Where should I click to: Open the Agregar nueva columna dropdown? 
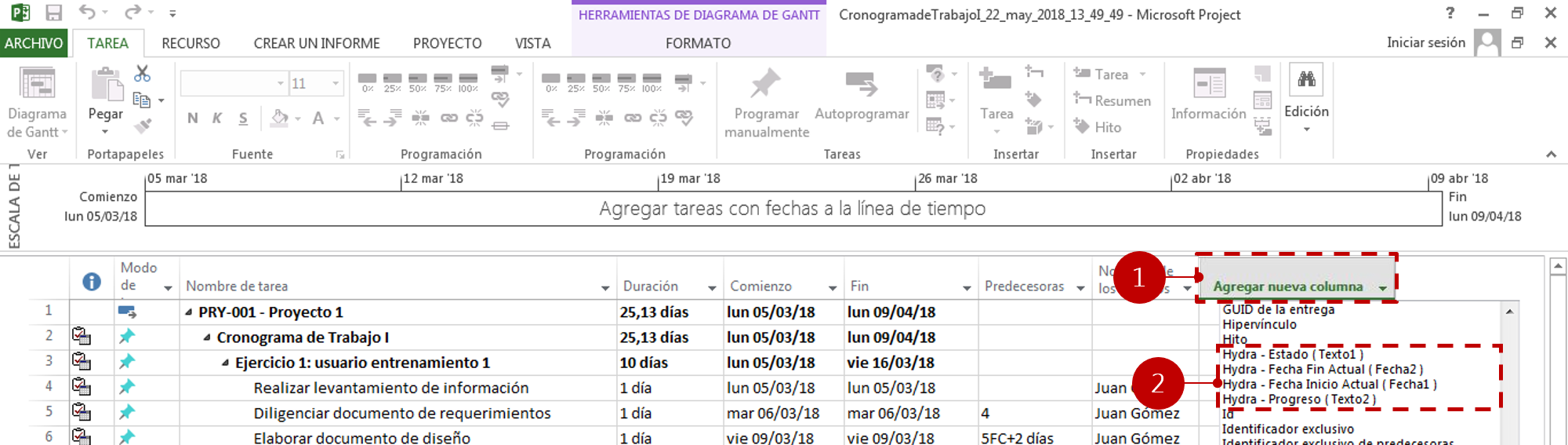click(x=1383, y=288)
